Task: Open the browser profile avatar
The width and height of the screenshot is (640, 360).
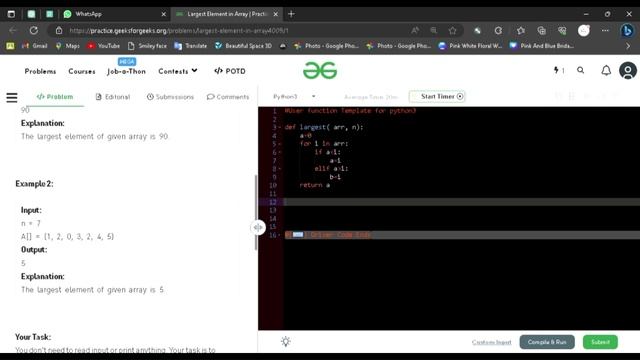Action: [584, 31]
